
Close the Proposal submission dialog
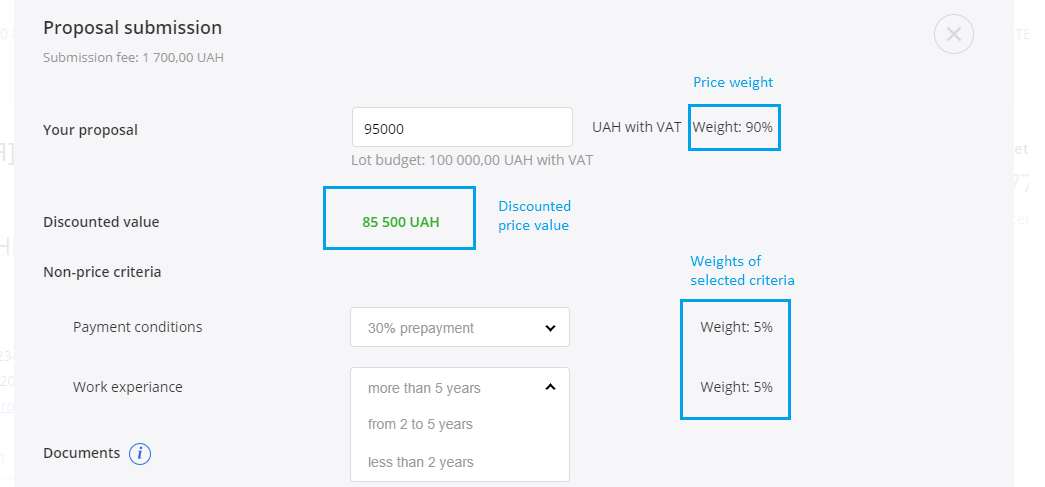954,34
